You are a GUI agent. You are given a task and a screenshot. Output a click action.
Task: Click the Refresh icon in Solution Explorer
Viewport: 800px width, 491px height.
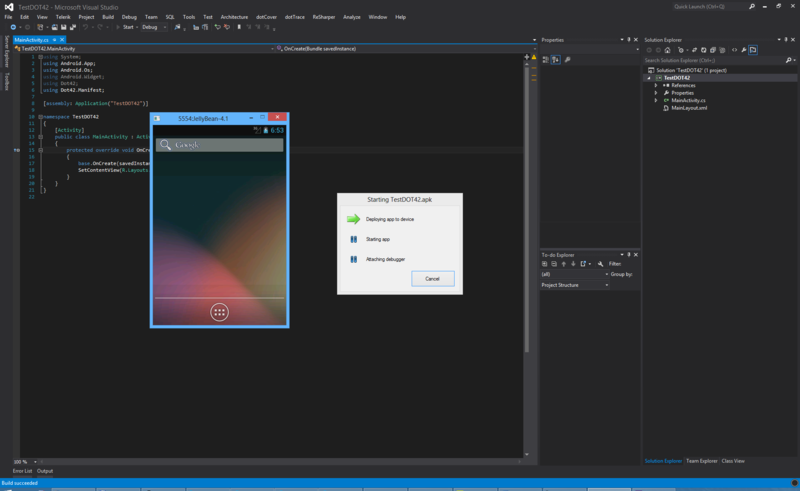705,49
